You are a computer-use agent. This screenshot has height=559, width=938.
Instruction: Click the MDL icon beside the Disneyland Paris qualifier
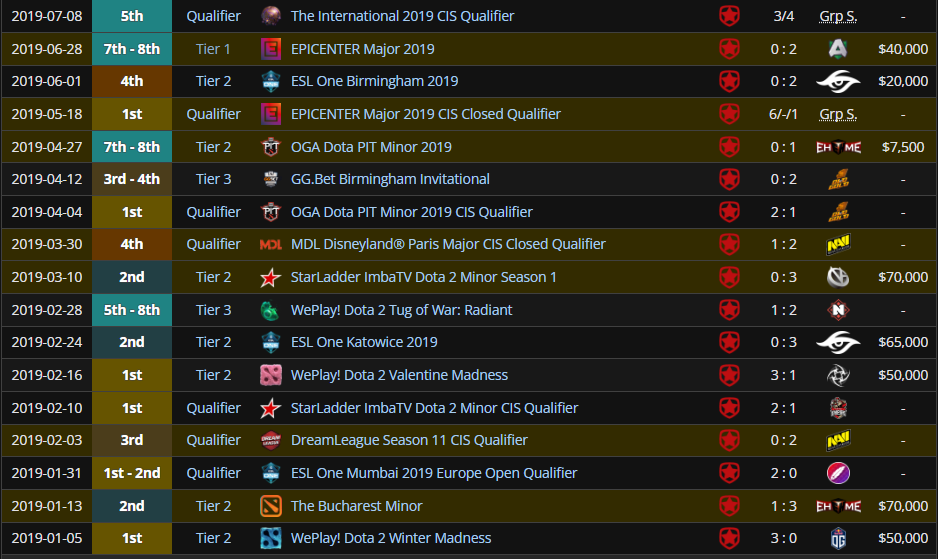pyautogui.click(x=271, y=244)
